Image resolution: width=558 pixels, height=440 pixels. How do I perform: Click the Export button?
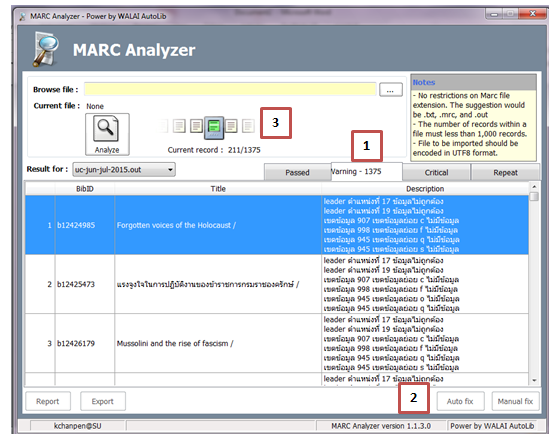pos(102,402)
